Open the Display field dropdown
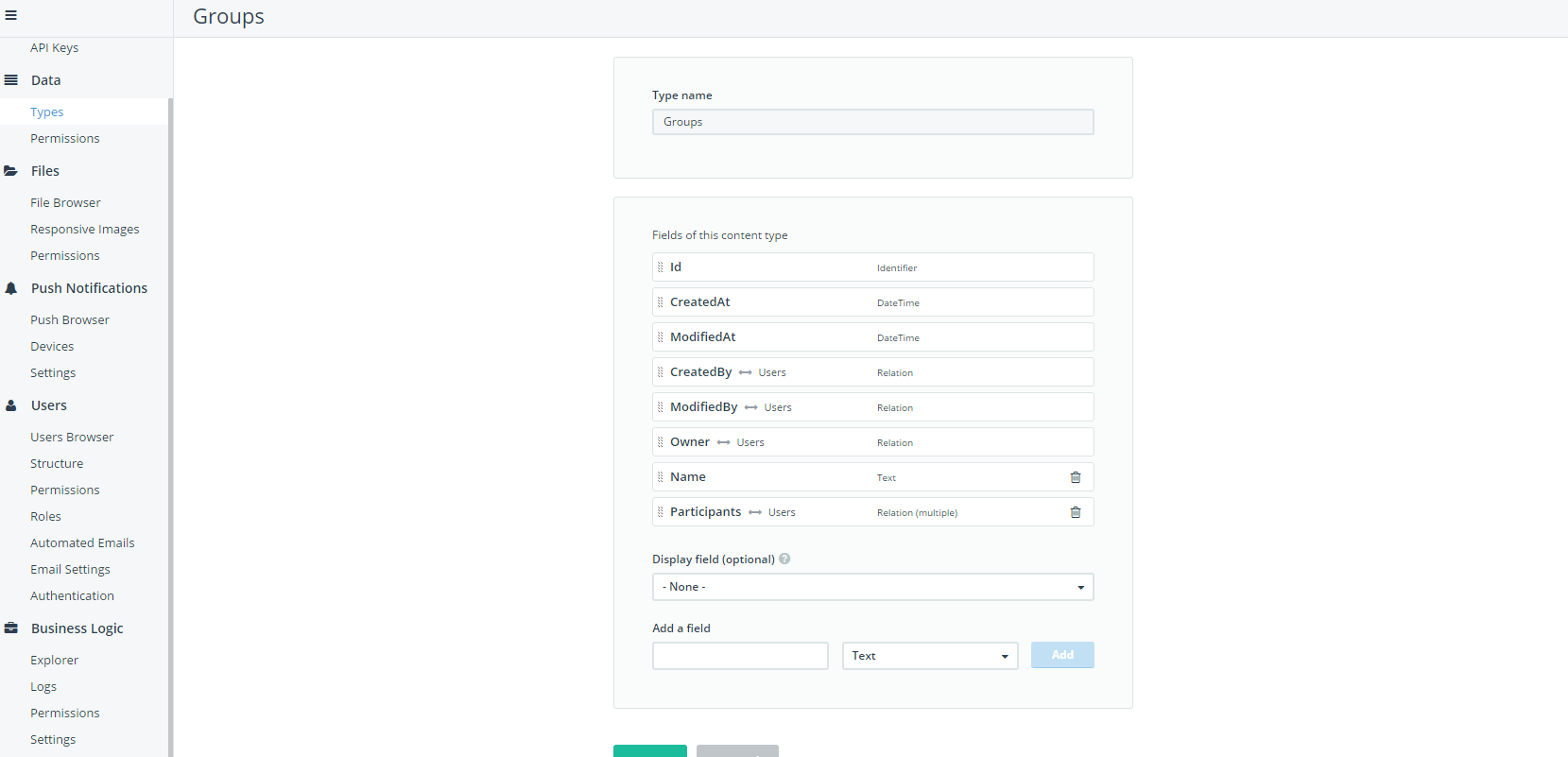 pos(872,587)
